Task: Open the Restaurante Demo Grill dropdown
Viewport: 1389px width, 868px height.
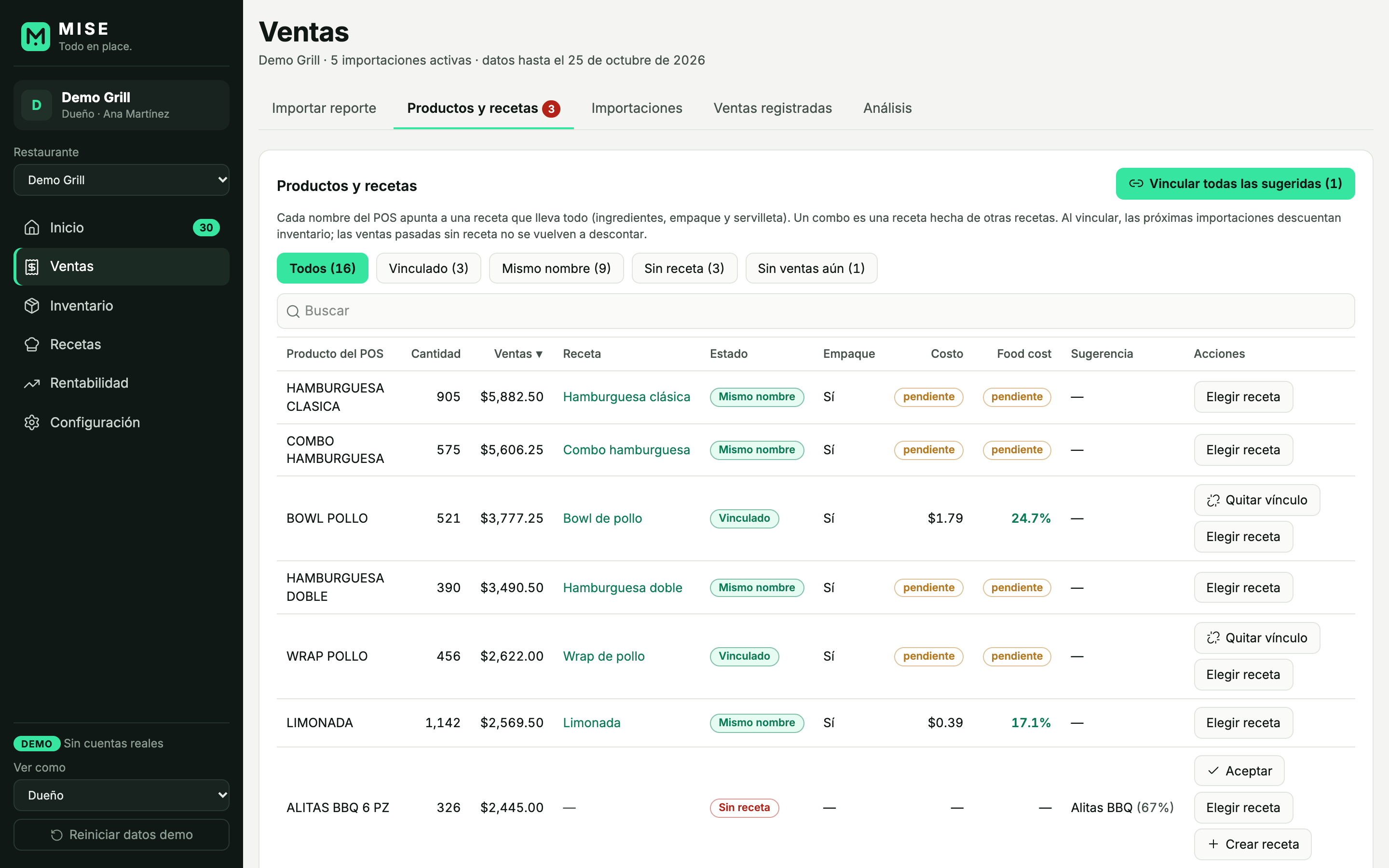Action: [121, 180]
